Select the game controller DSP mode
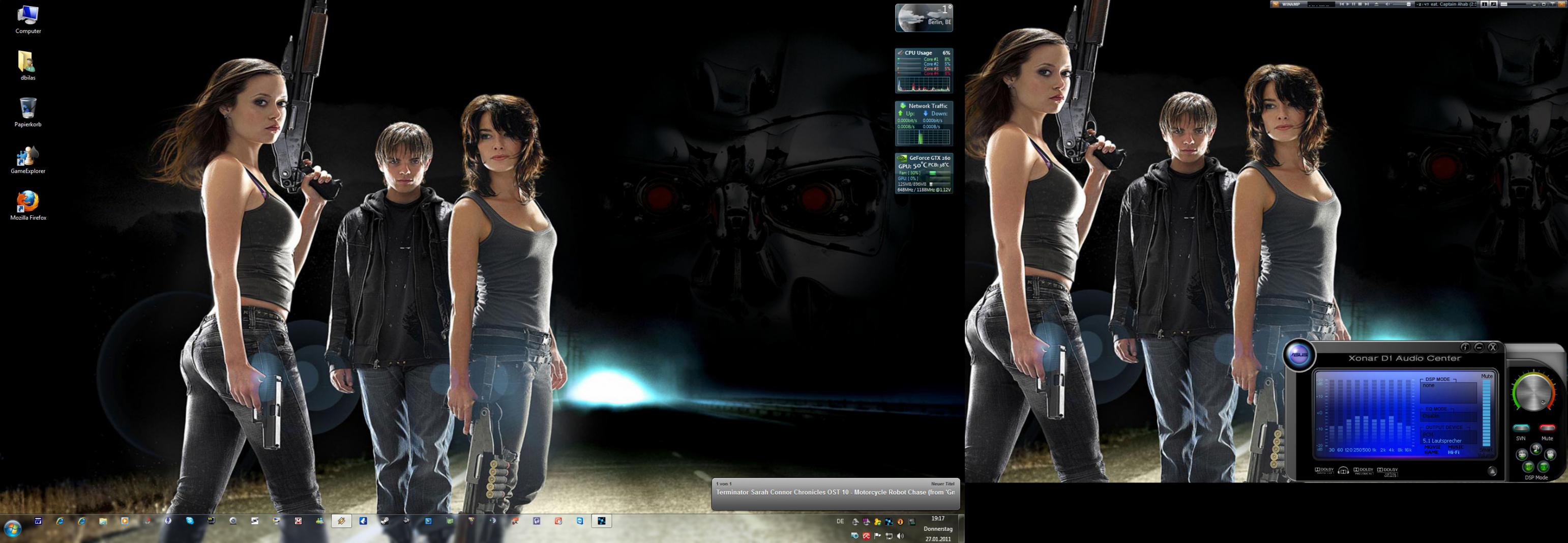Image resolution: width=1568 pixels, height=543 pixels. coord(1522,455)
